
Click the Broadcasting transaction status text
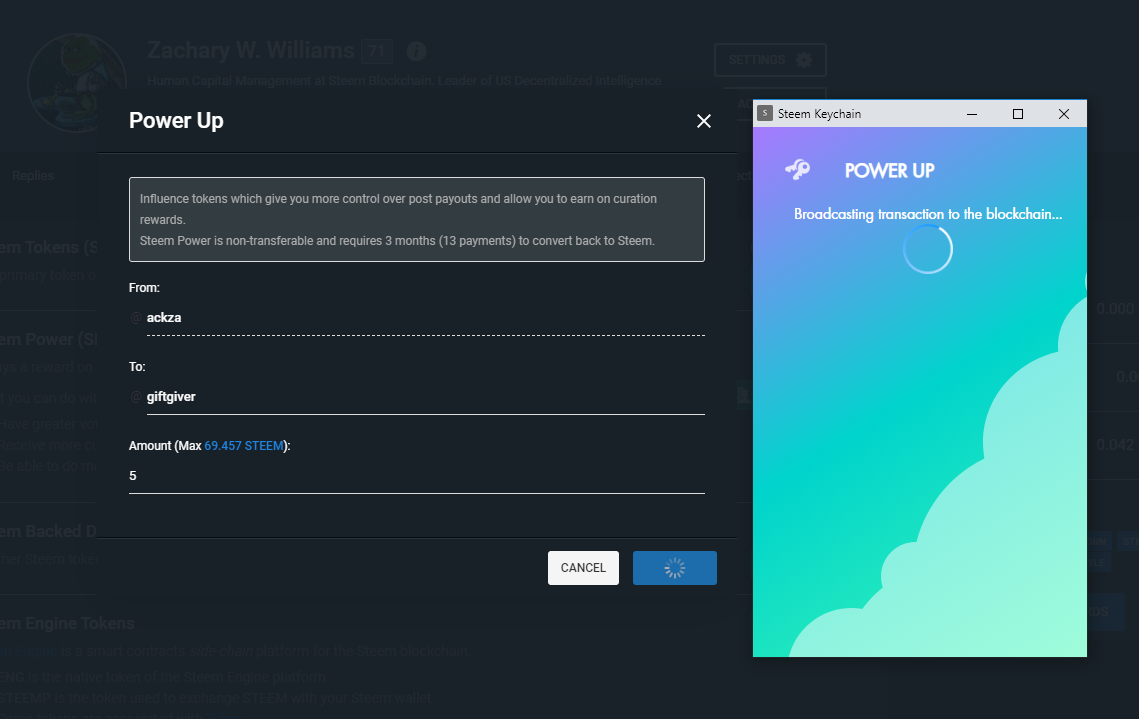tap(928, 214)
